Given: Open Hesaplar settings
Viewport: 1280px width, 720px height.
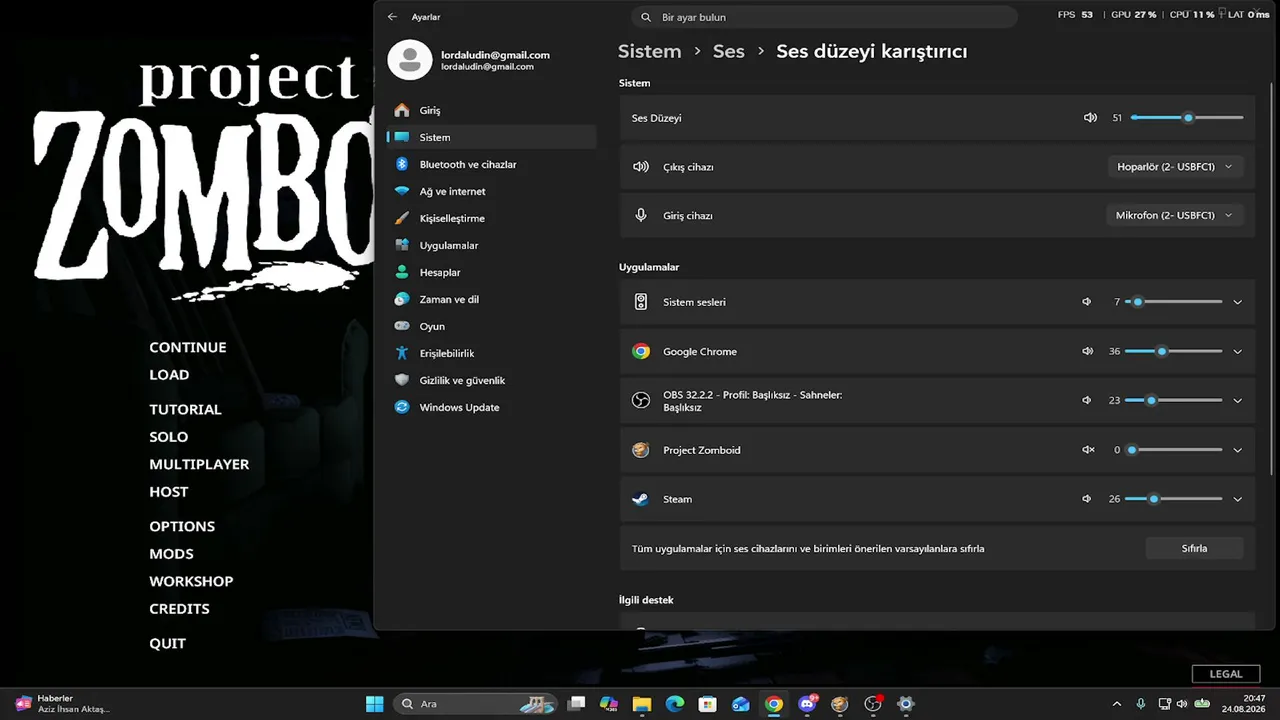Looking at the screenshot, I should click(x=491, y=272).
